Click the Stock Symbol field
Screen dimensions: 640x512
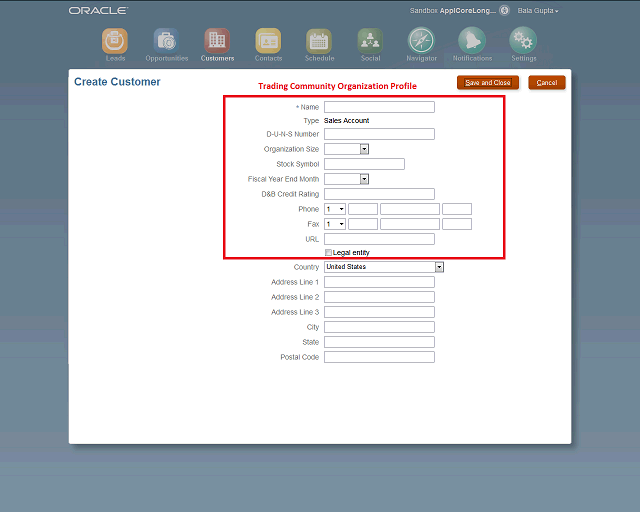pos(364,164)
